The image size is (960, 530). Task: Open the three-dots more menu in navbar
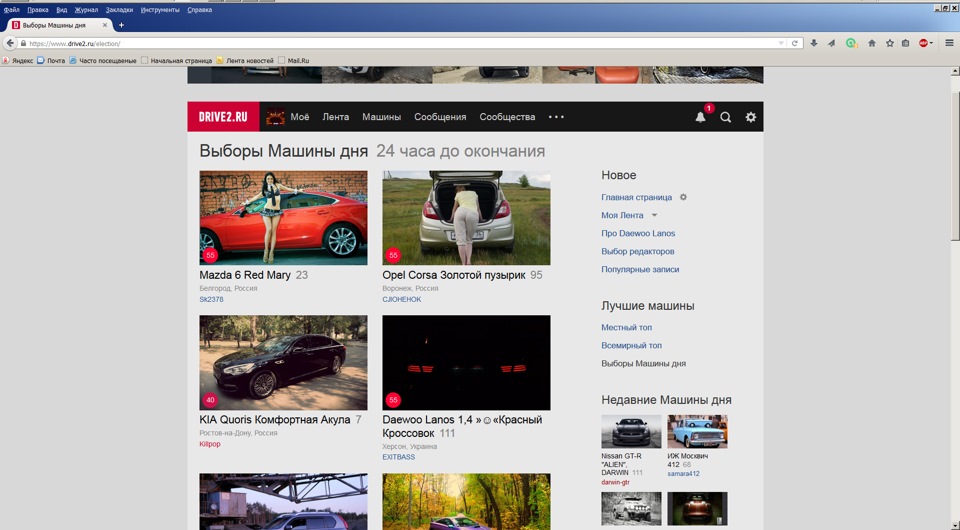pyautogui.click(x=556, y=117)
